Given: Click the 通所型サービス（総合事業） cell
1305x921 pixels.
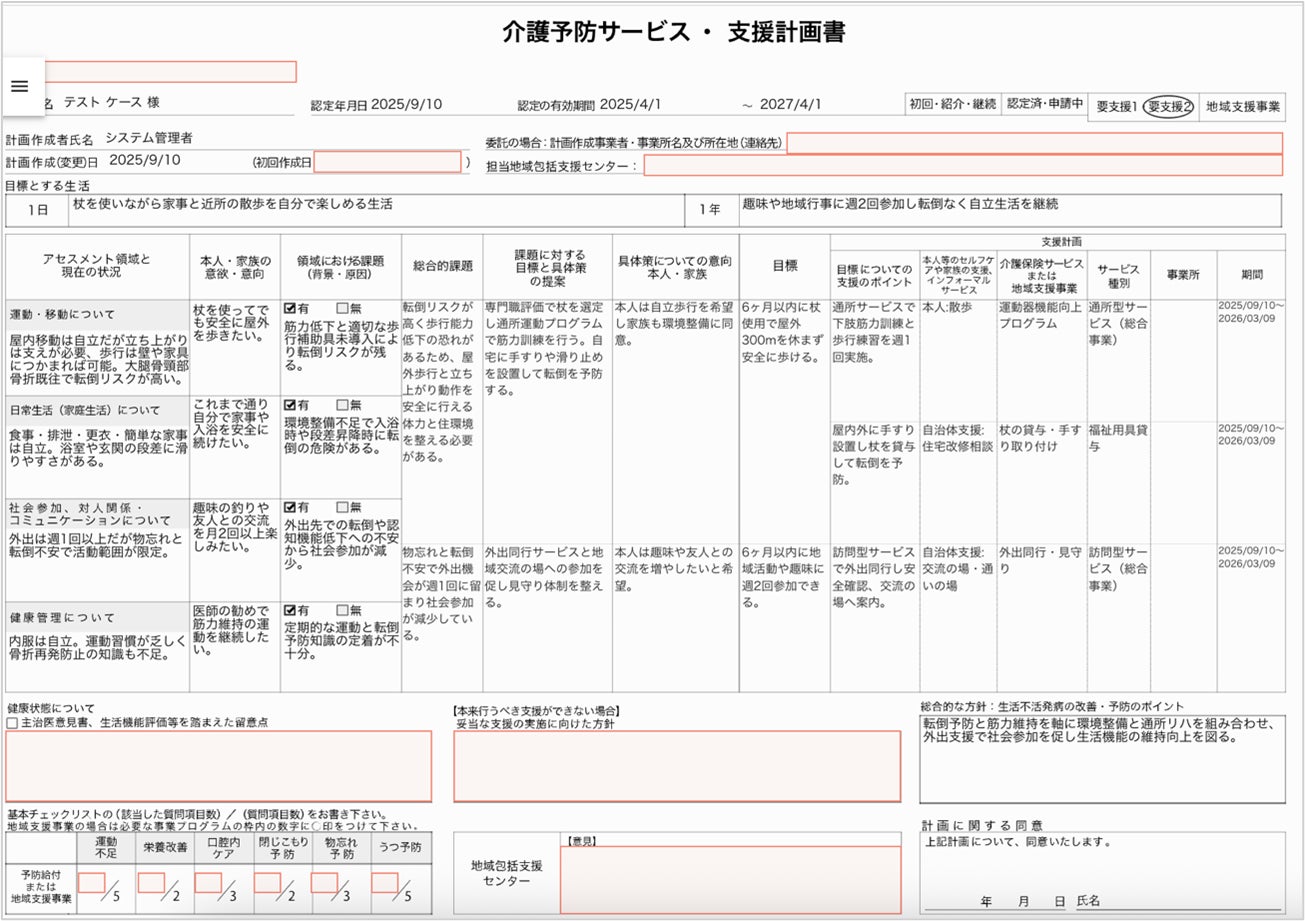Looking at the screenshot, I should (1118, 324).
